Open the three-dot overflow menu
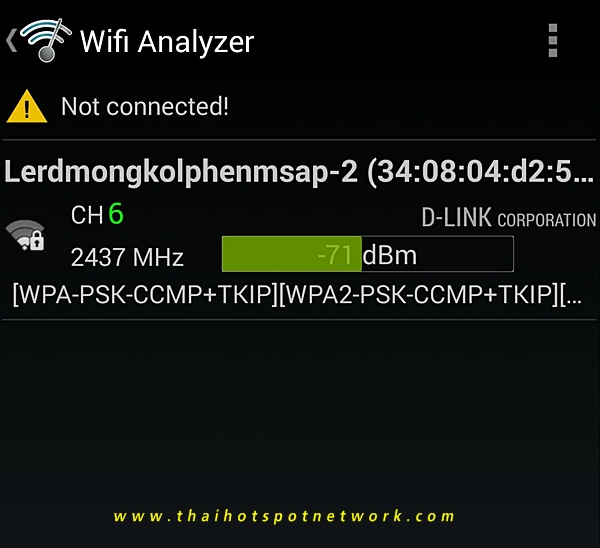This screenshot has height=548, width=600. (553, 41)
